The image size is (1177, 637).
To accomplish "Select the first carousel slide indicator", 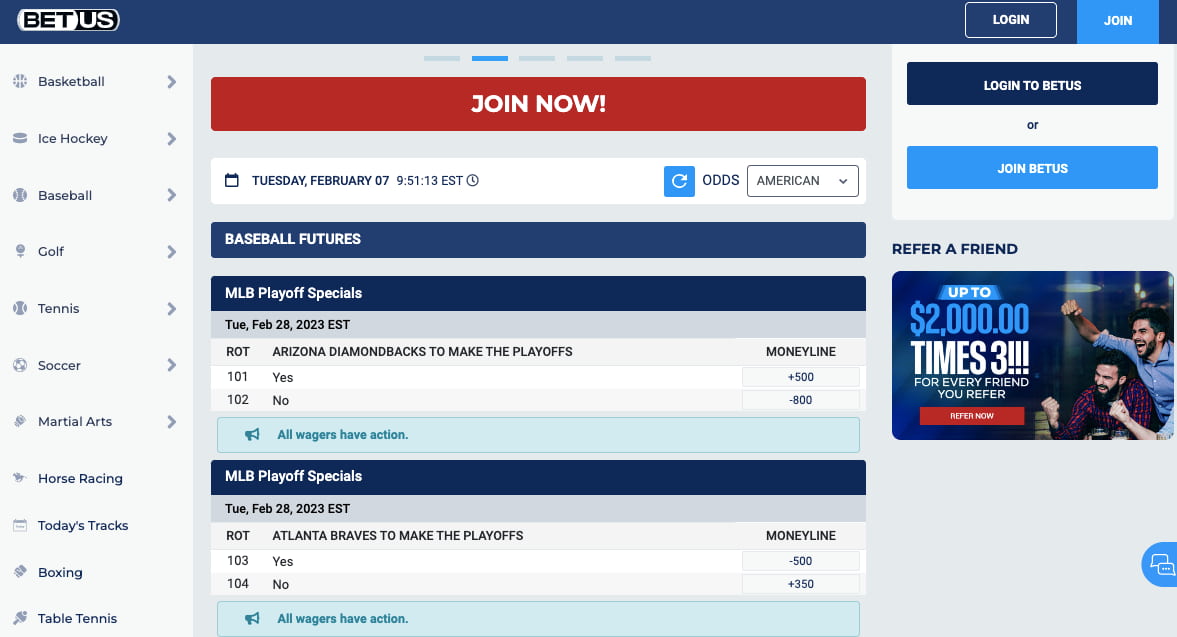I will tap(441, 58).
